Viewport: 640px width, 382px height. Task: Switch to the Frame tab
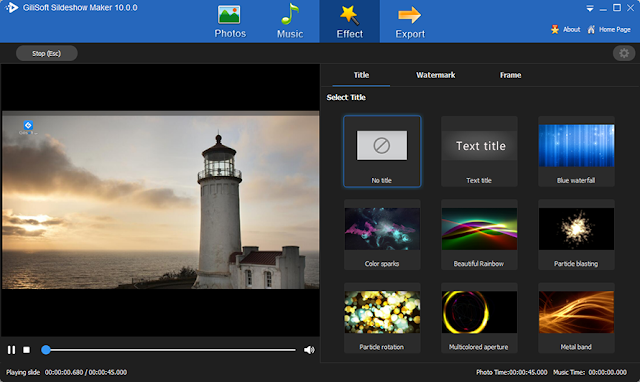point(510,75)
